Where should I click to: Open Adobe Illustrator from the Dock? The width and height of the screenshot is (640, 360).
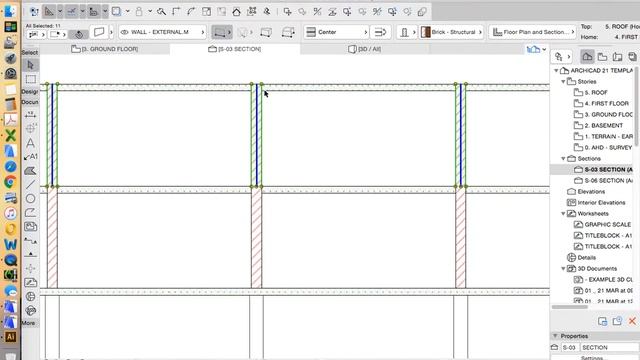pyautogui.click(x=10, y=337)
